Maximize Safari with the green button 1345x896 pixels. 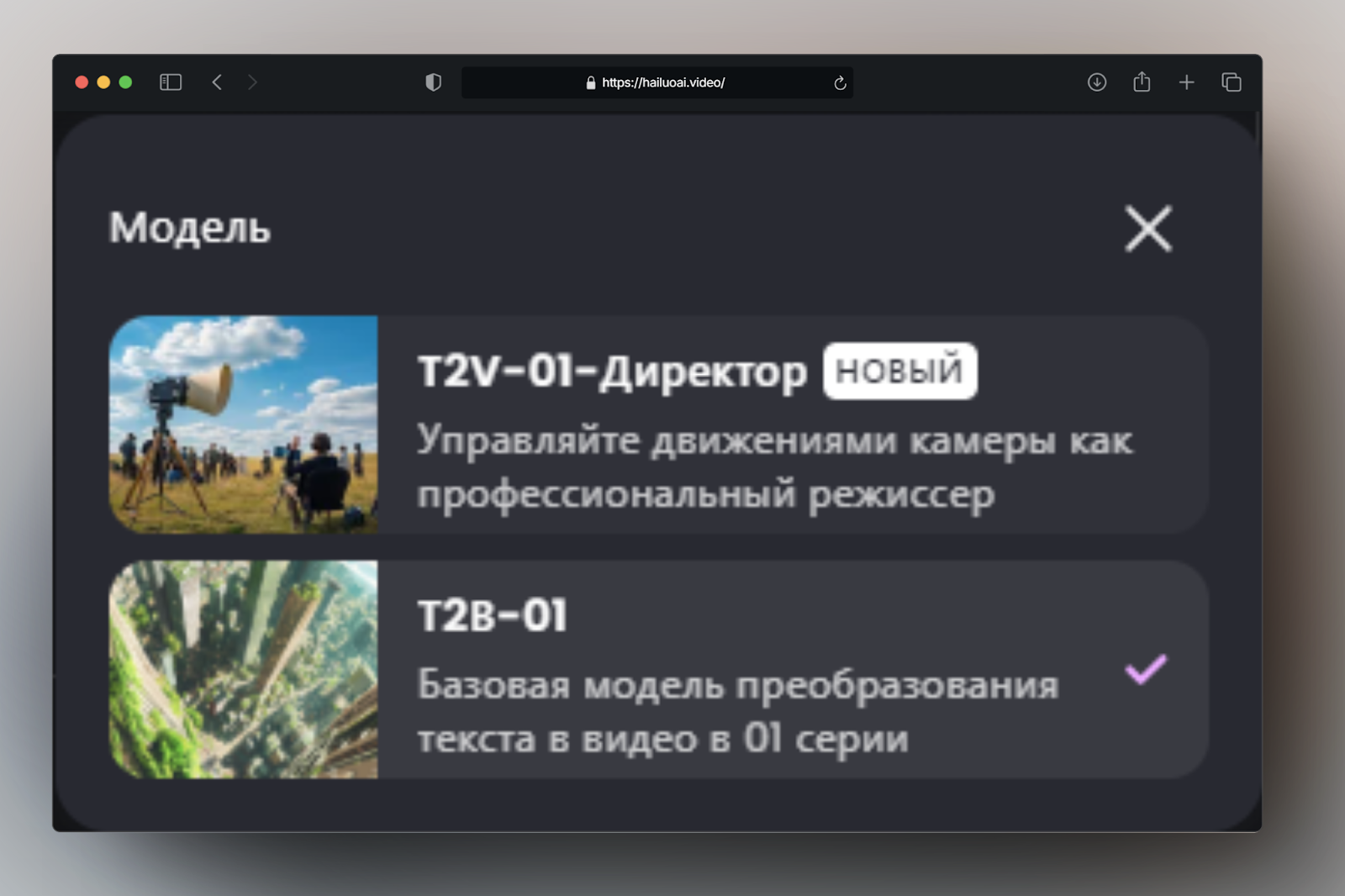(x=125, y=82)
